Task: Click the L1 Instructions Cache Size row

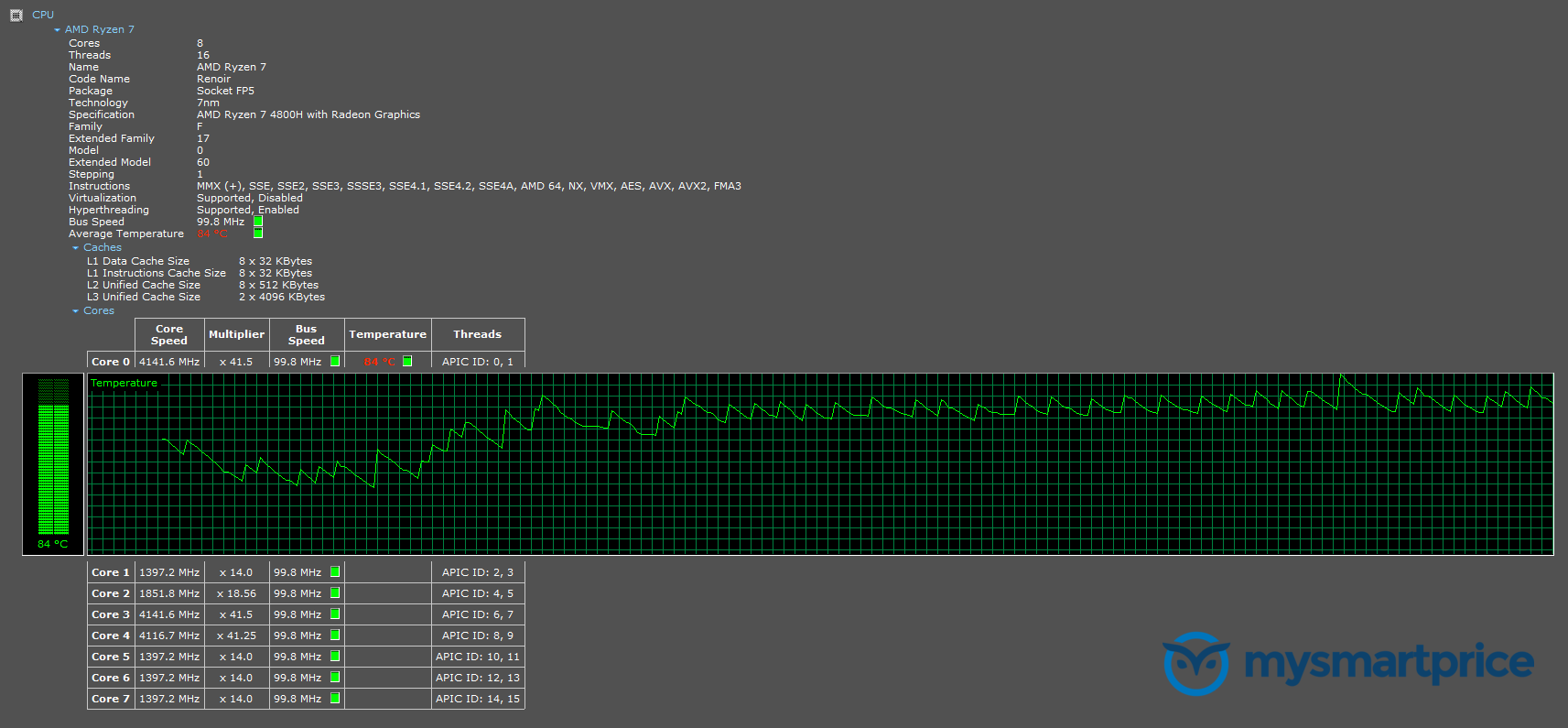Action: [200, 273]
